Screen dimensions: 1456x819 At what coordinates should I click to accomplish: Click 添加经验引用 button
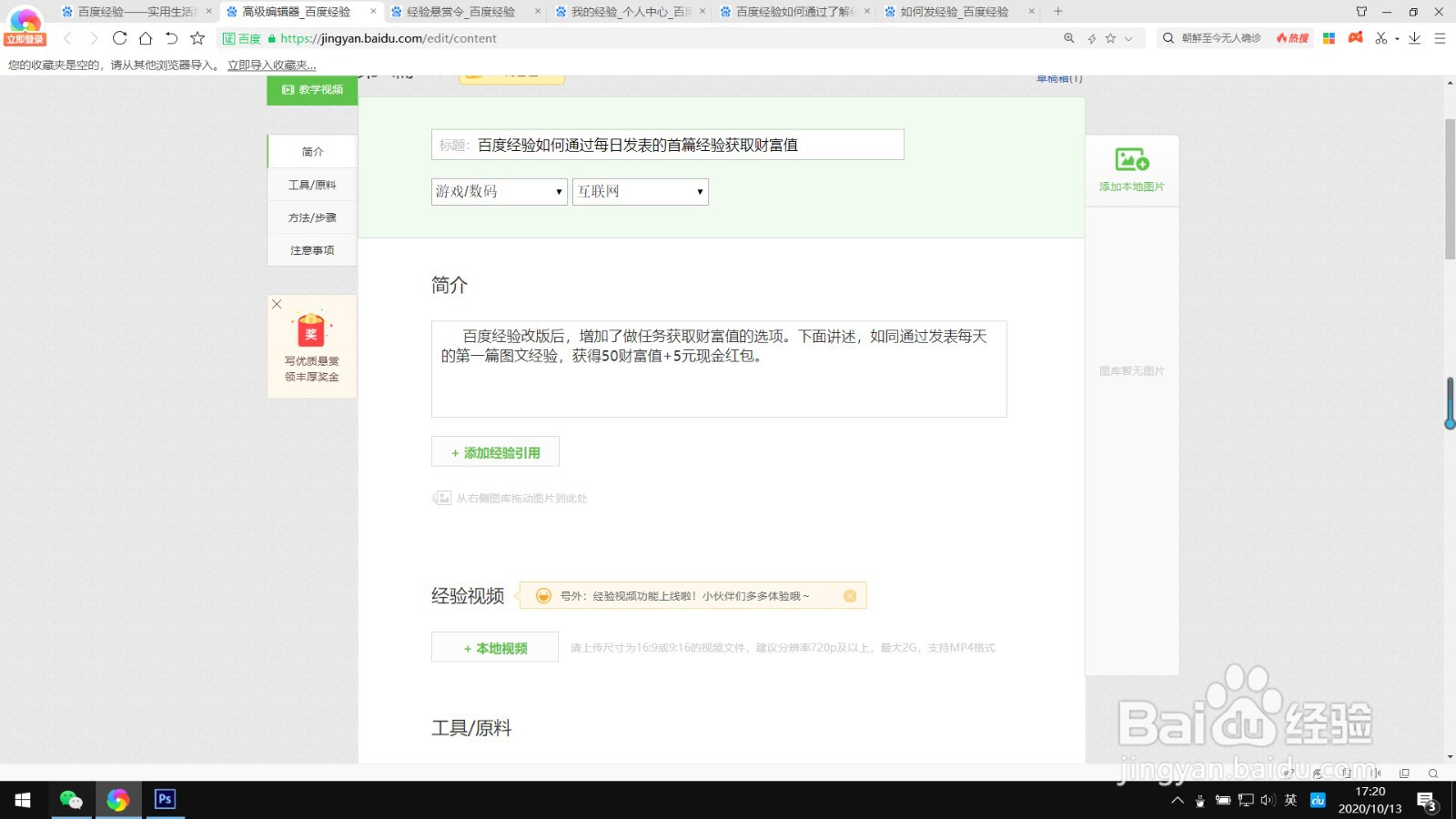coord(495,452)
